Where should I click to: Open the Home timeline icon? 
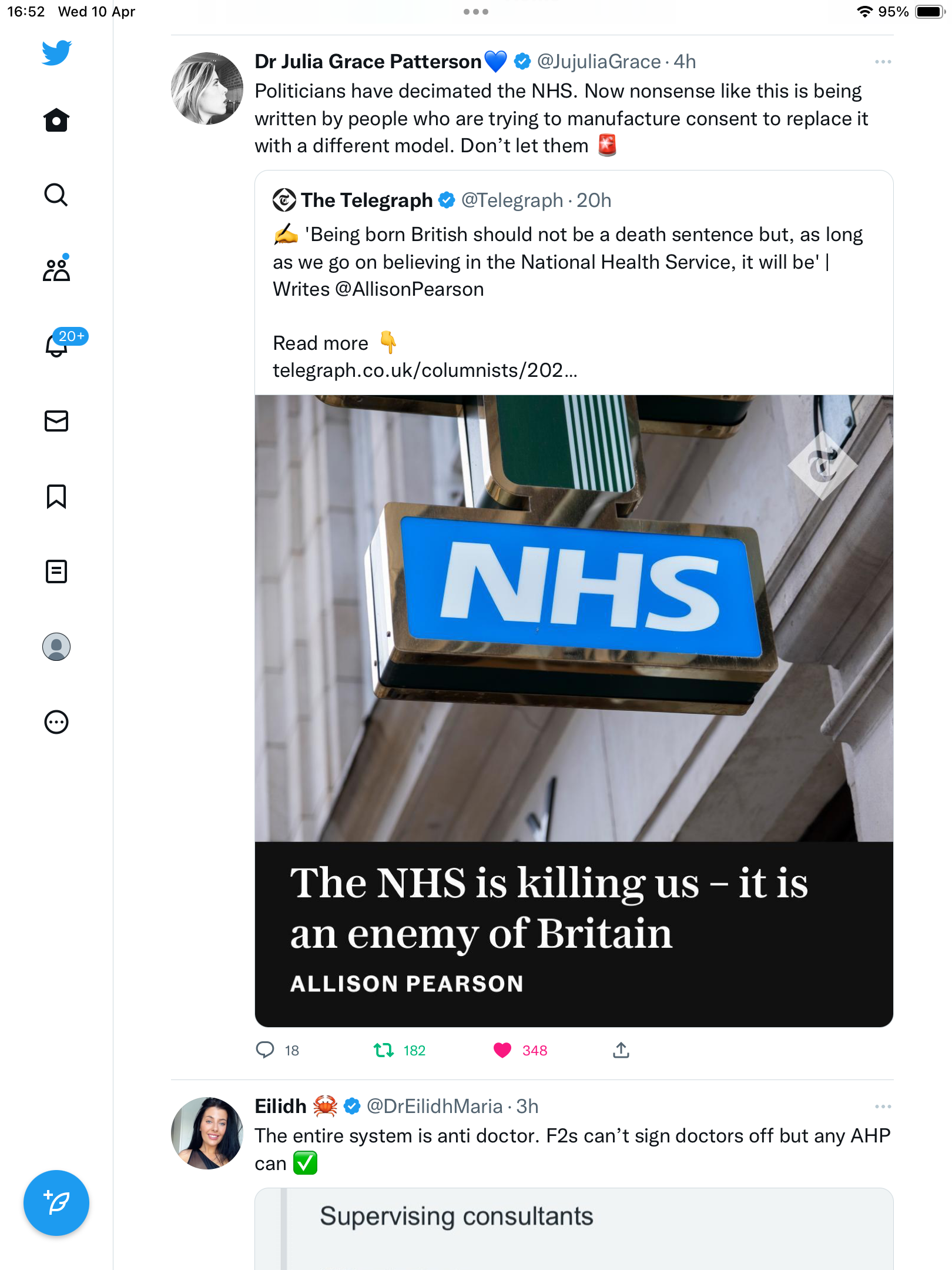(x=56, y=120)
